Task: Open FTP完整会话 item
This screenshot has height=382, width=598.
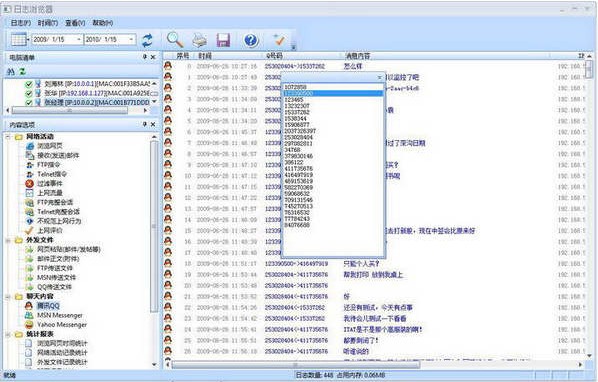Action: (49, 202)
